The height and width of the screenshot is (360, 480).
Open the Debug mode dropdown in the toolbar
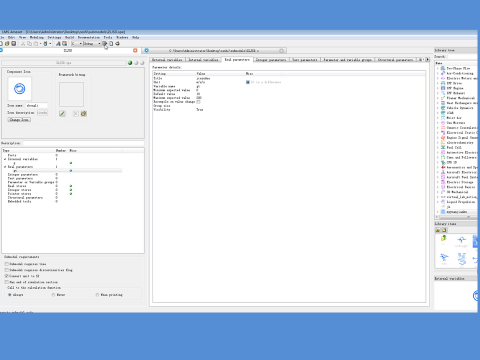click(92, 44)
